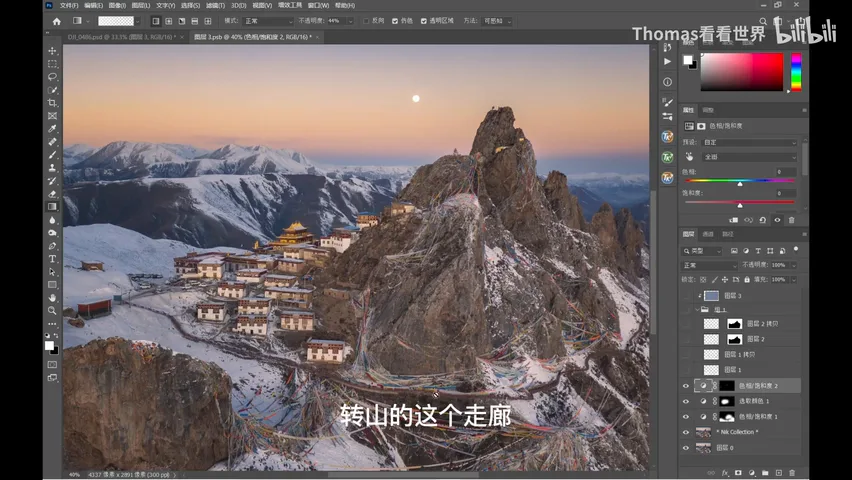The height and width of the screenshot is (480, 852).
Task: Select the Pen tool
Action: 52,246
